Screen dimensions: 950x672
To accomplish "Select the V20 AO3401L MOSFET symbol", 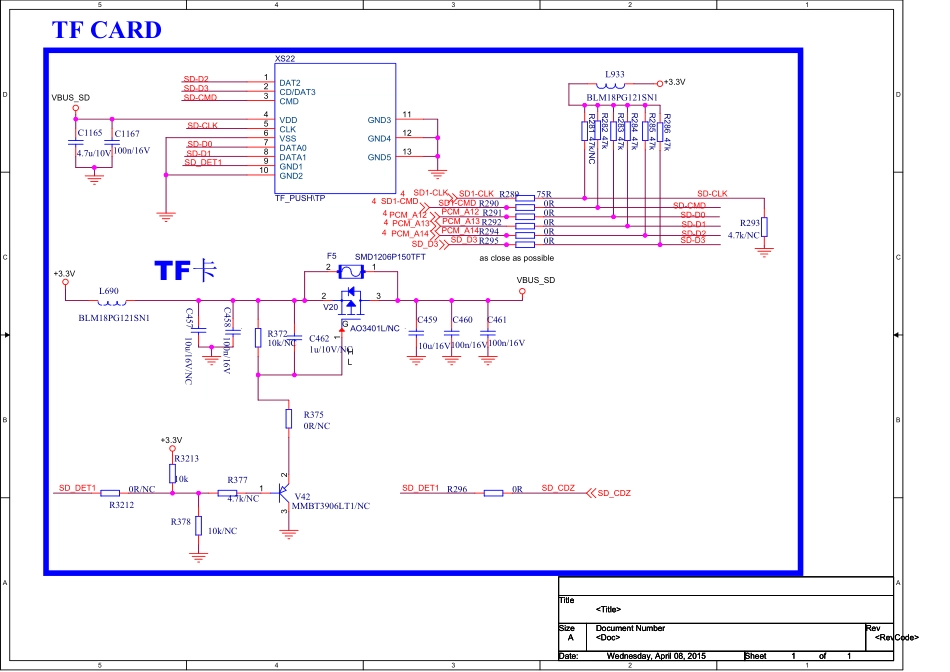I will pyautogui.click(x=351, y=298).
